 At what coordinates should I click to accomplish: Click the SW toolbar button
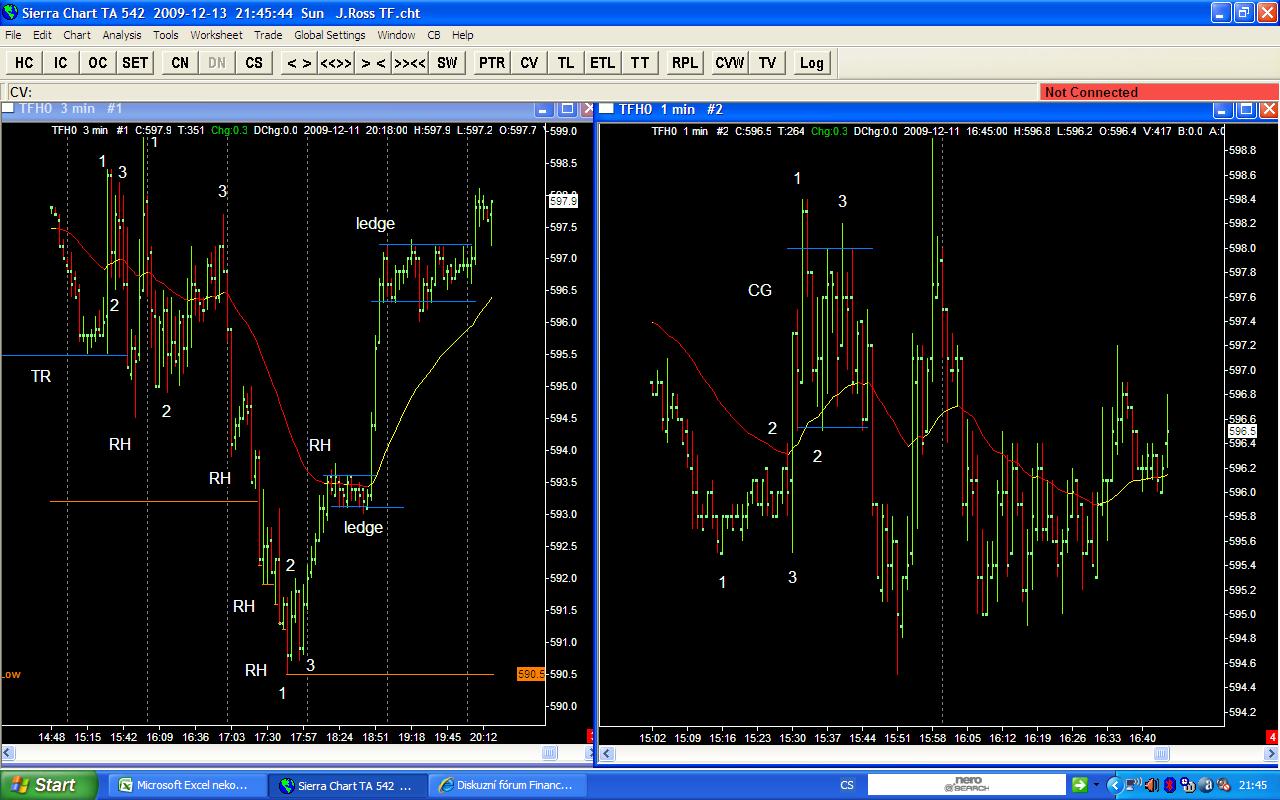coord(447,63)
